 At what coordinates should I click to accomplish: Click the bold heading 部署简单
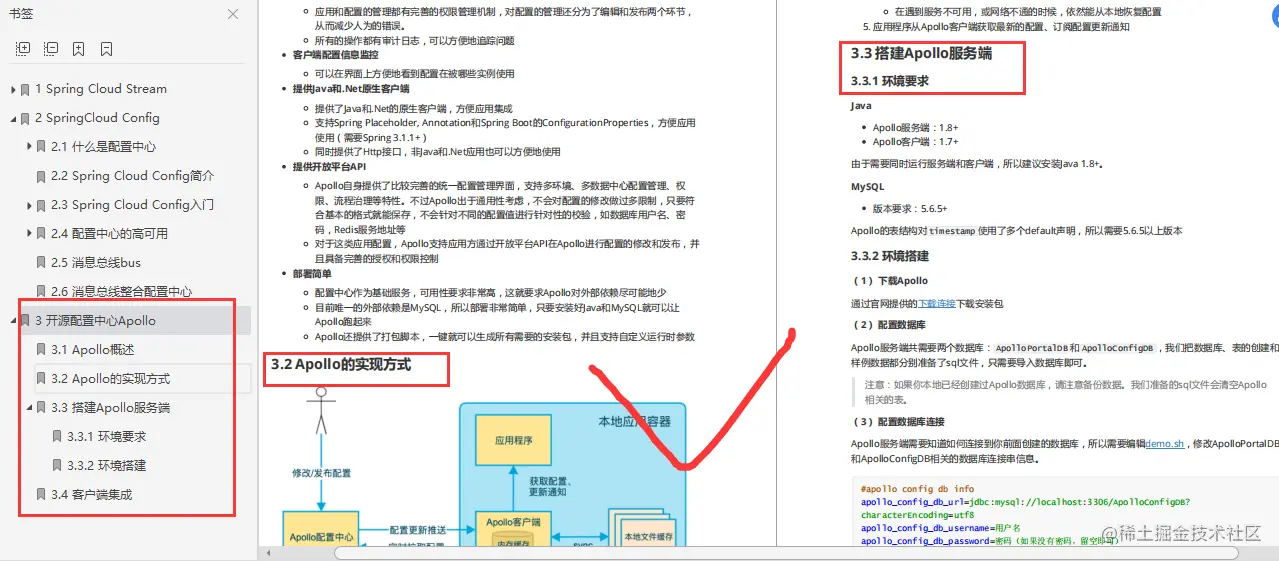click(x=312, y=274)
